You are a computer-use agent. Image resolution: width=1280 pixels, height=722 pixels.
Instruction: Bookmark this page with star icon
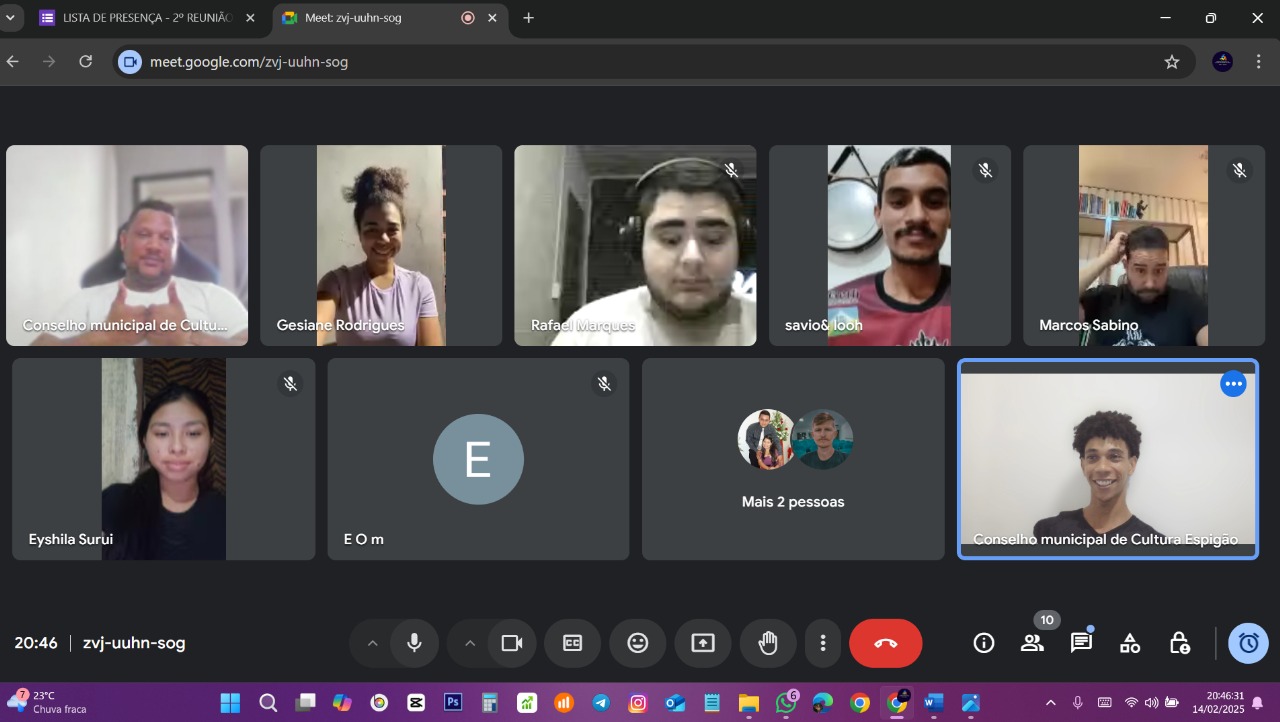1172,62
